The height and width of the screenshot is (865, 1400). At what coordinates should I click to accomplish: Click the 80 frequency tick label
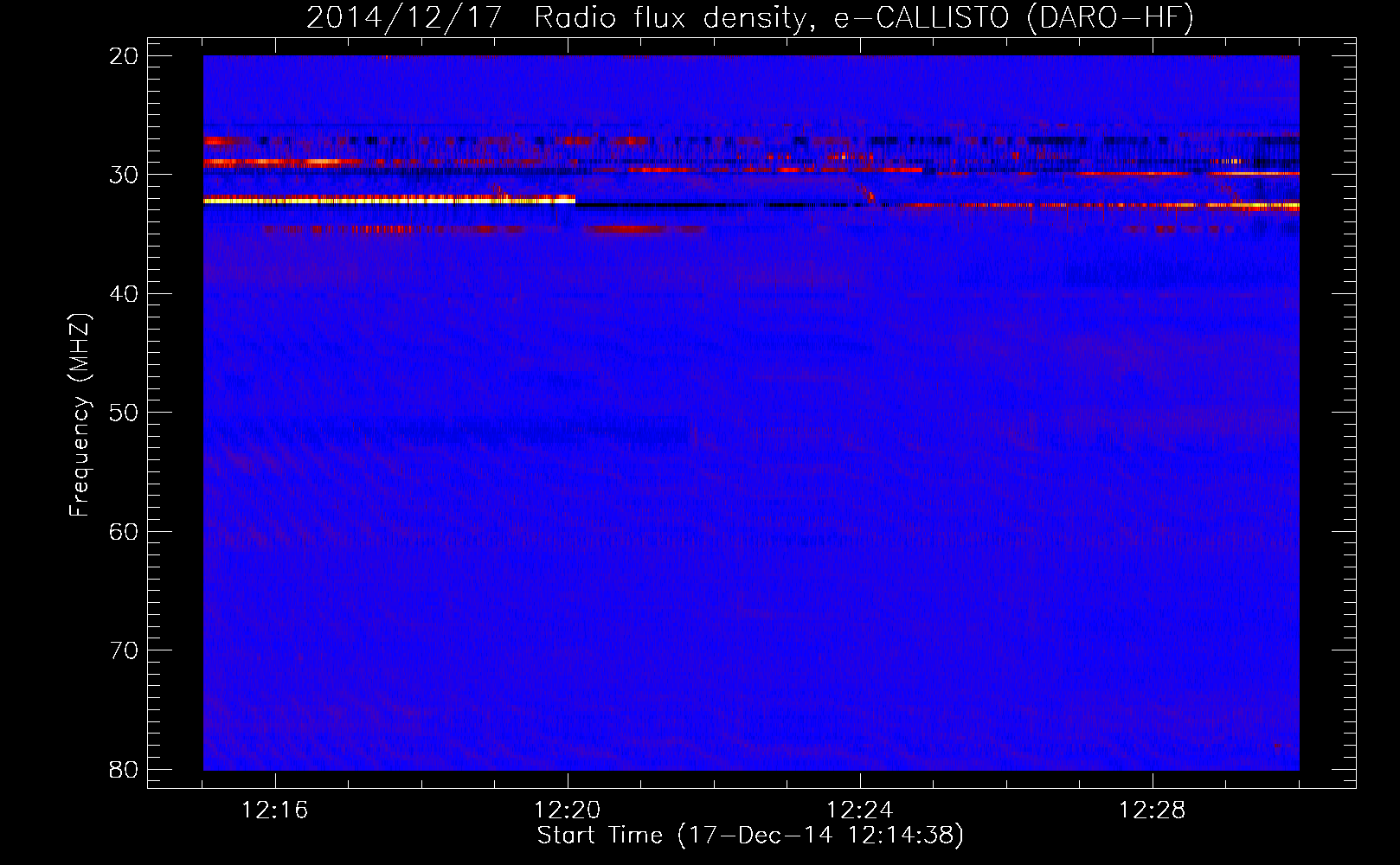[125, 770]
